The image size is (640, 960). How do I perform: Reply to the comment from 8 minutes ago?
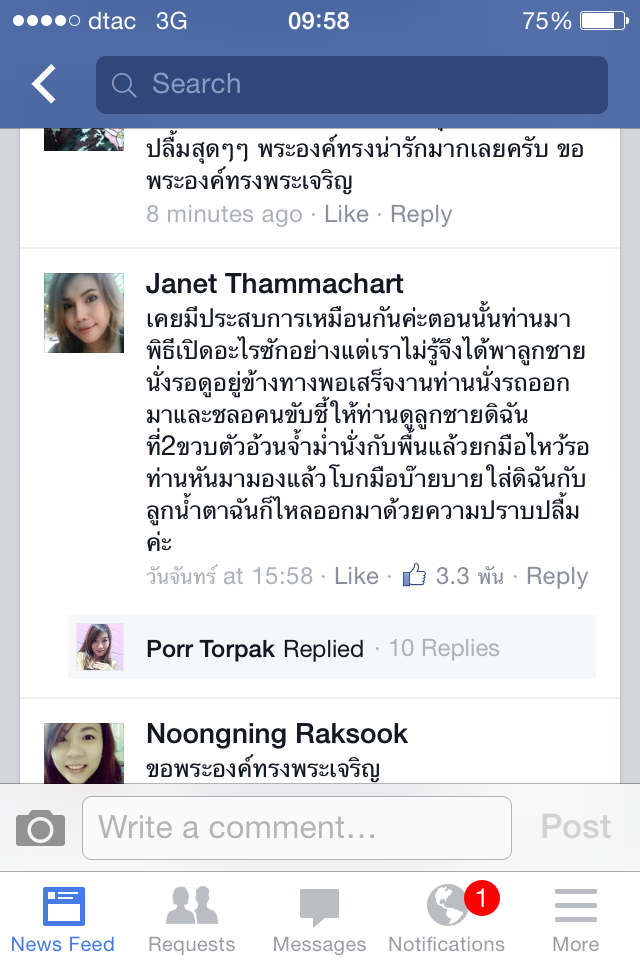tap(421, 214)
